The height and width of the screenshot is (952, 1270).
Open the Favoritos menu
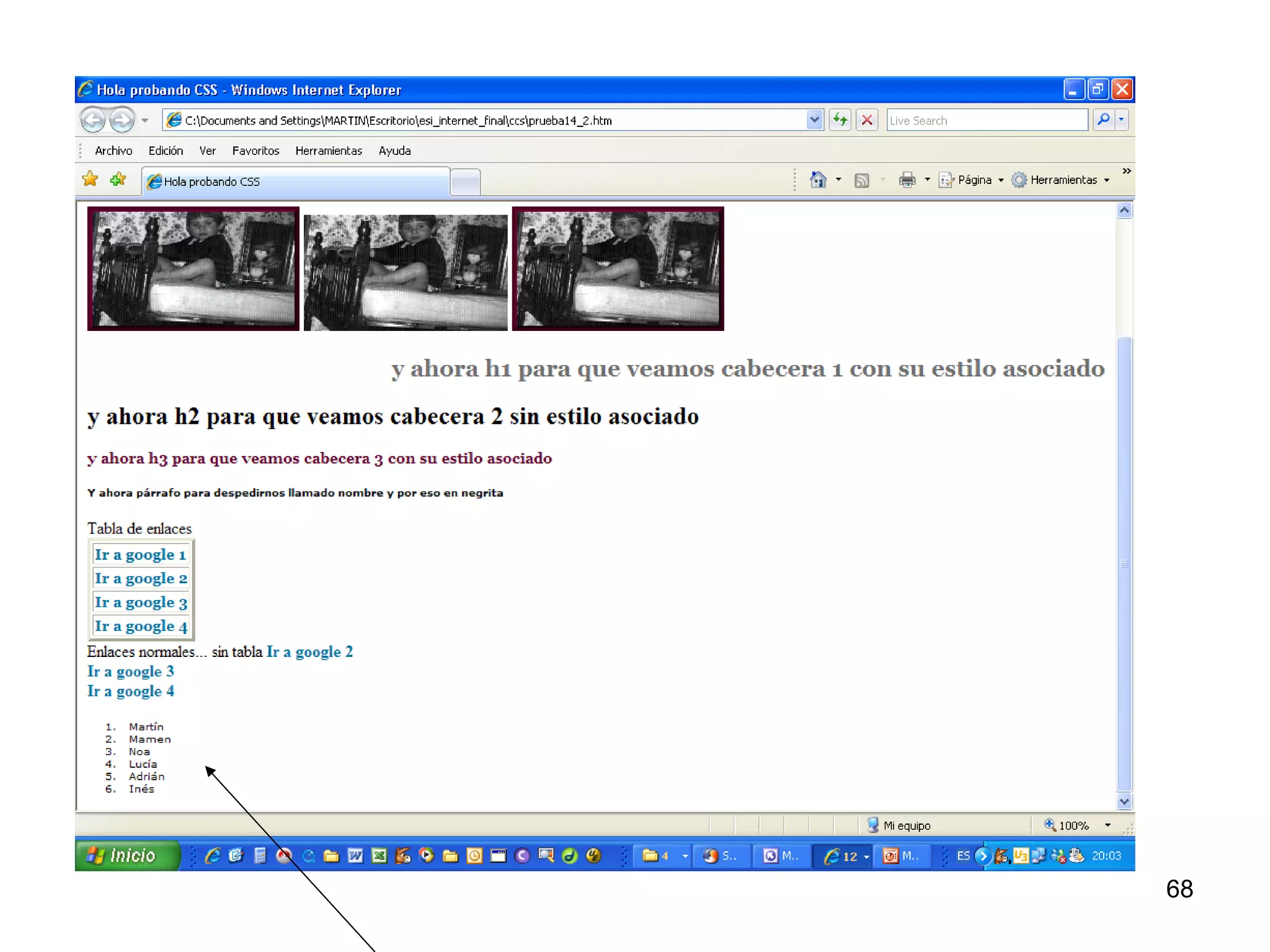click(x=255, y=151)
